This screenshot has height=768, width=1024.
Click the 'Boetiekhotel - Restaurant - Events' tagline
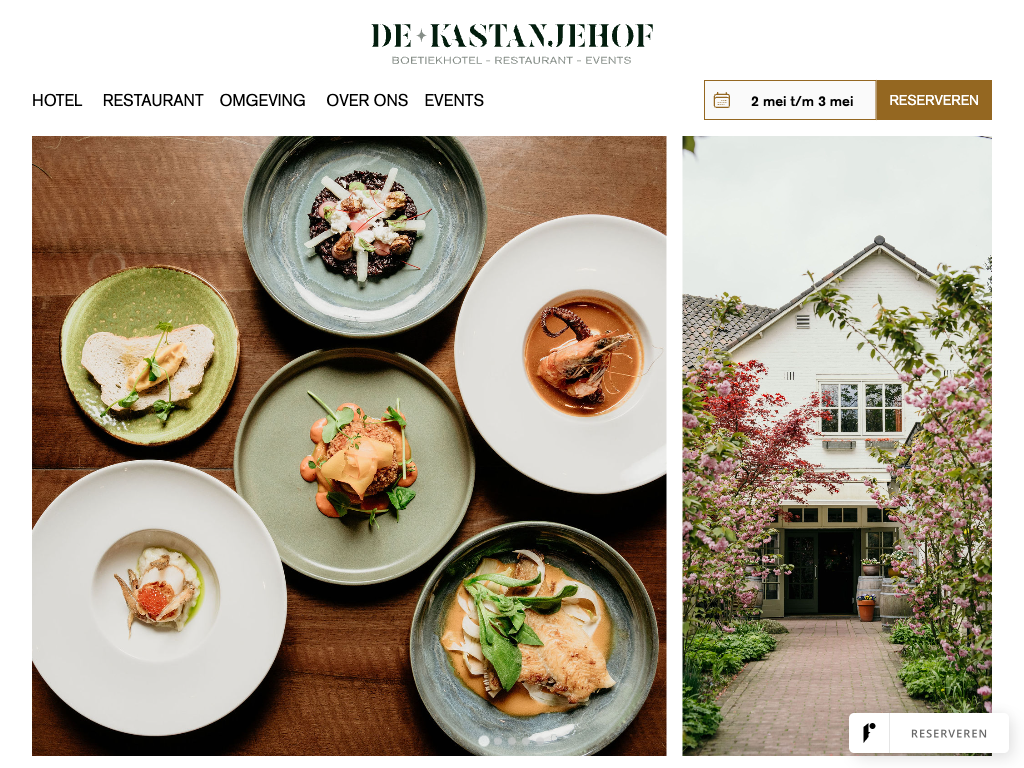click(511, 60)
